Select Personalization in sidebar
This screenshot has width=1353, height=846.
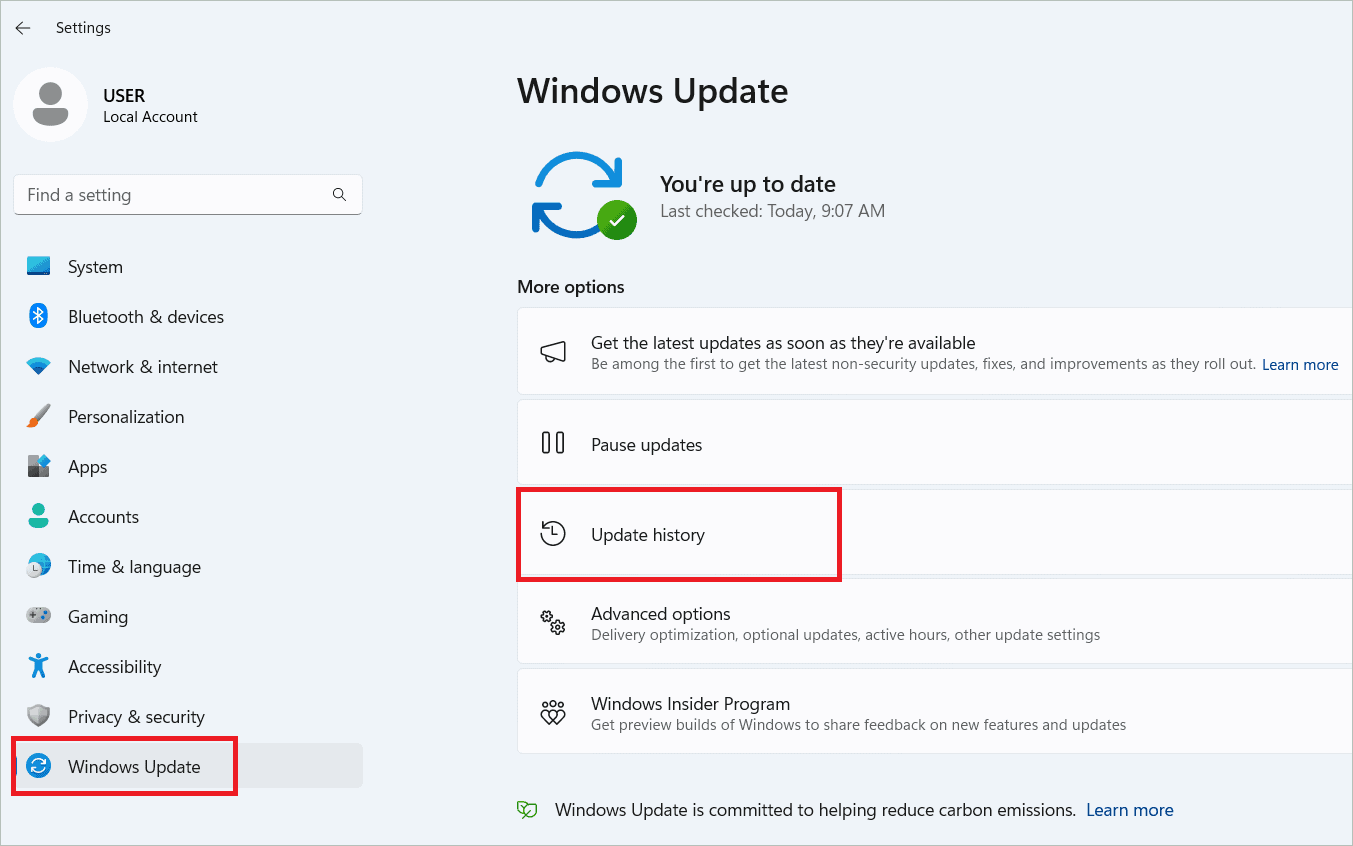(x=188, y=417)
